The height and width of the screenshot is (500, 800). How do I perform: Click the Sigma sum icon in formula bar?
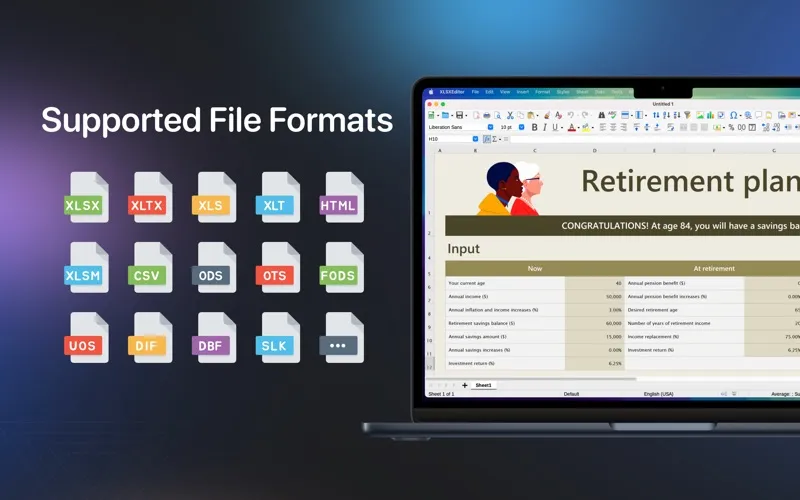[x=494, y=139]
